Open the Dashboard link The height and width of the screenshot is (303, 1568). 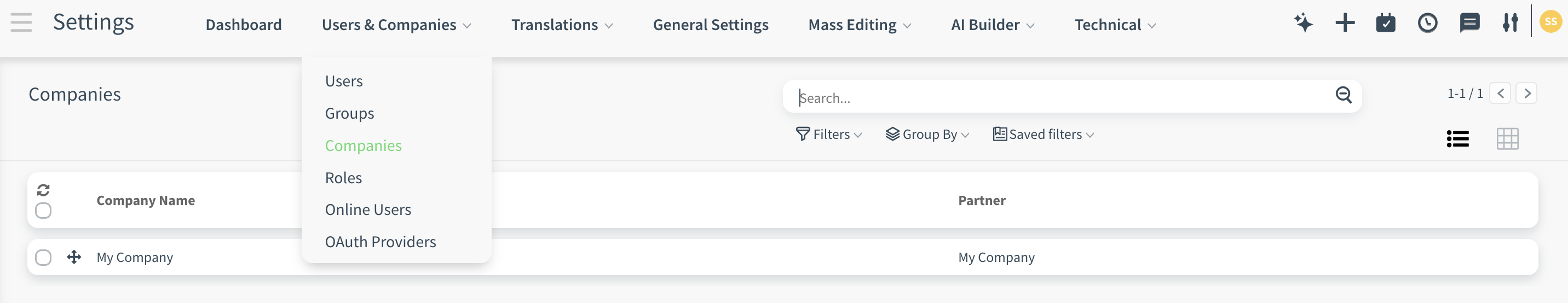click(x=244, y=25)
